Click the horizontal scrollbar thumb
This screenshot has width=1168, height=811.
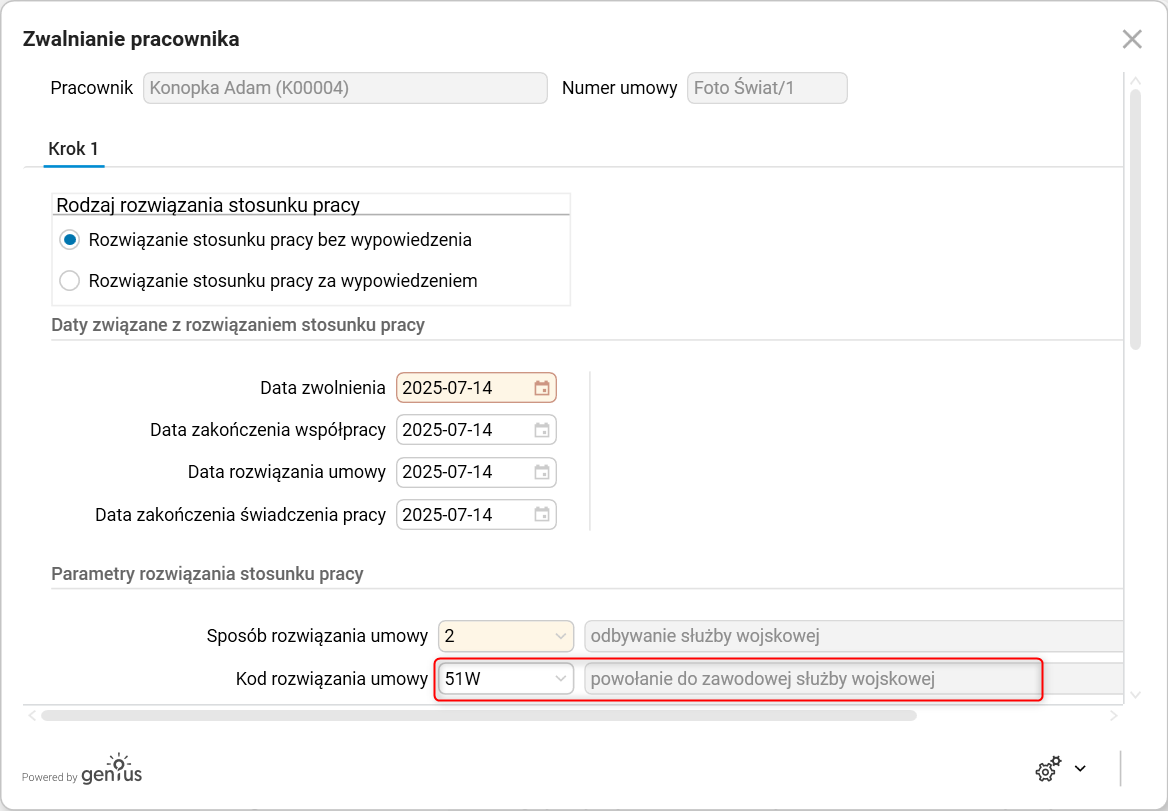point(478,715)
